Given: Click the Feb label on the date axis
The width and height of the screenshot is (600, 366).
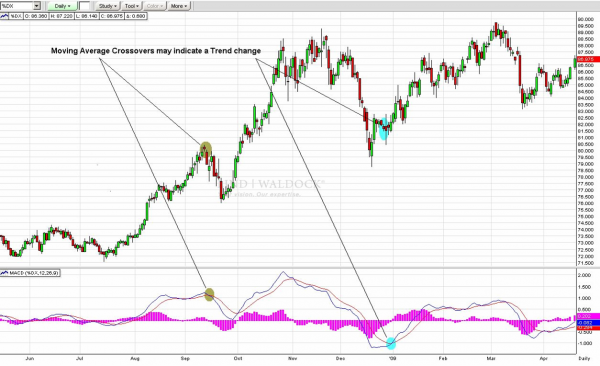Looking at the screenshot, I should (443, 359).
